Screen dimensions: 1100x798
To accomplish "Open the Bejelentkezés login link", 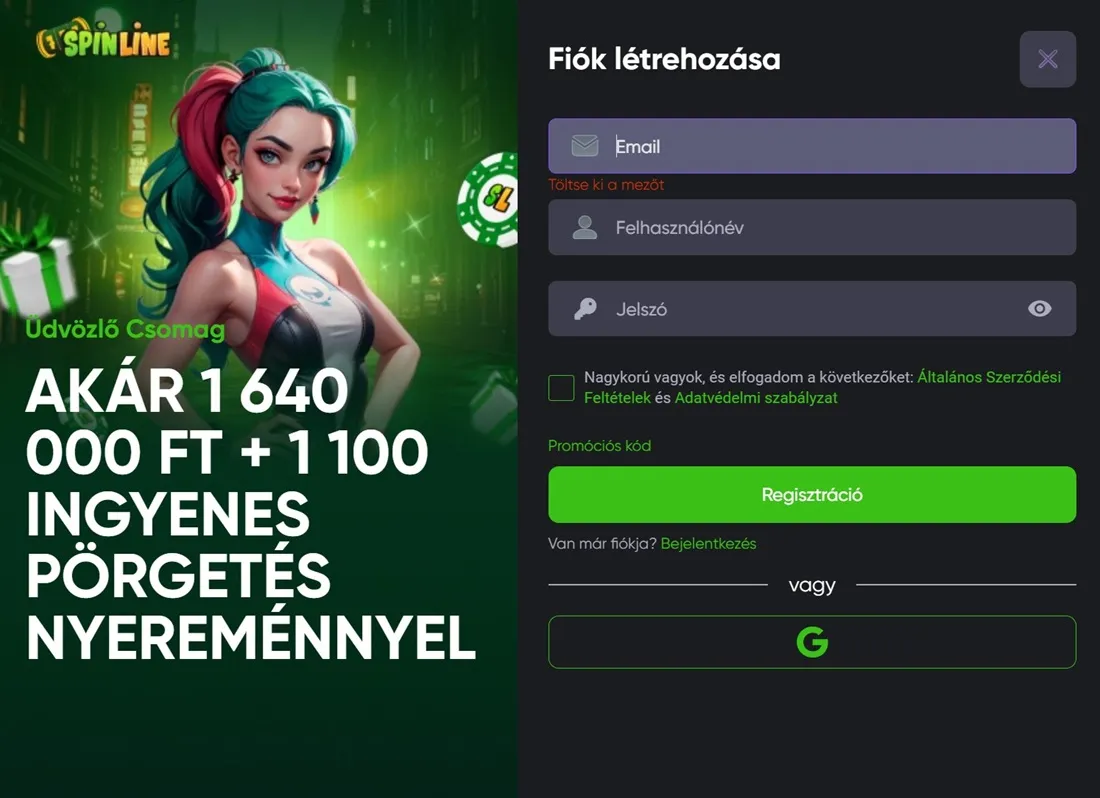I will [x=709, y=543].
